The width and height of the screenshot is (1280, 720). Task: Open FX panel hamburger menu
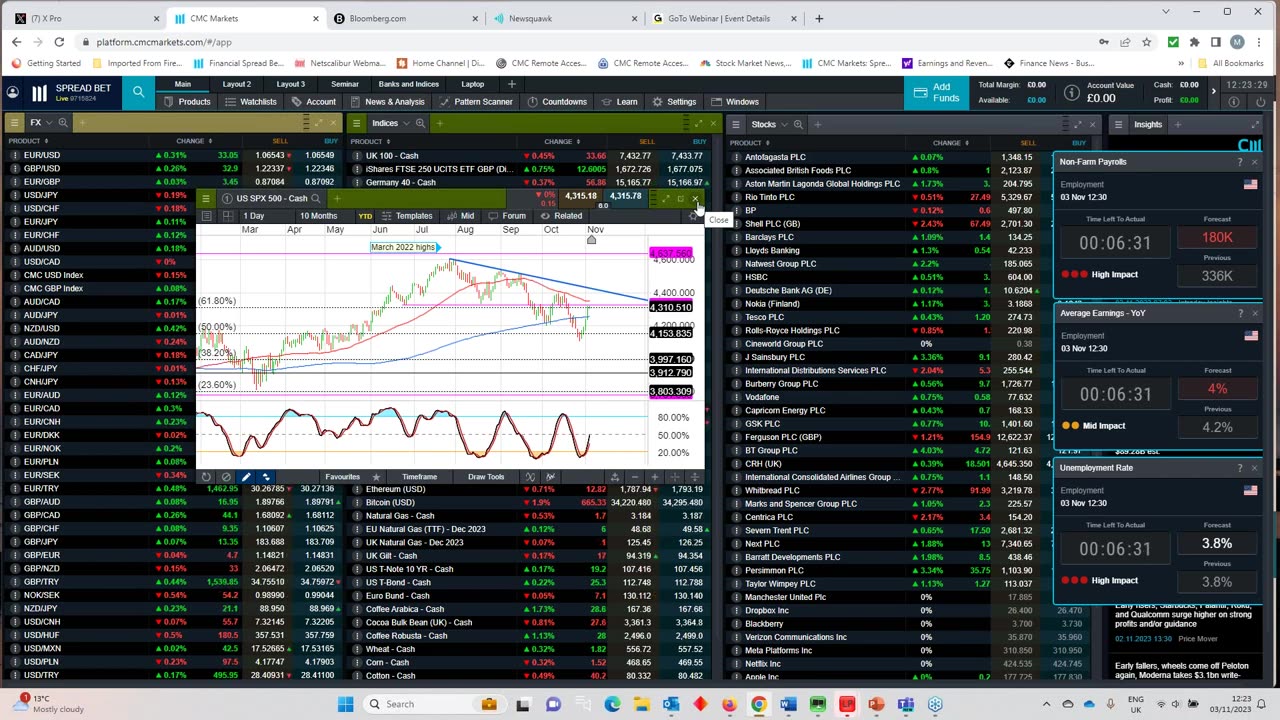pos(14,123)
